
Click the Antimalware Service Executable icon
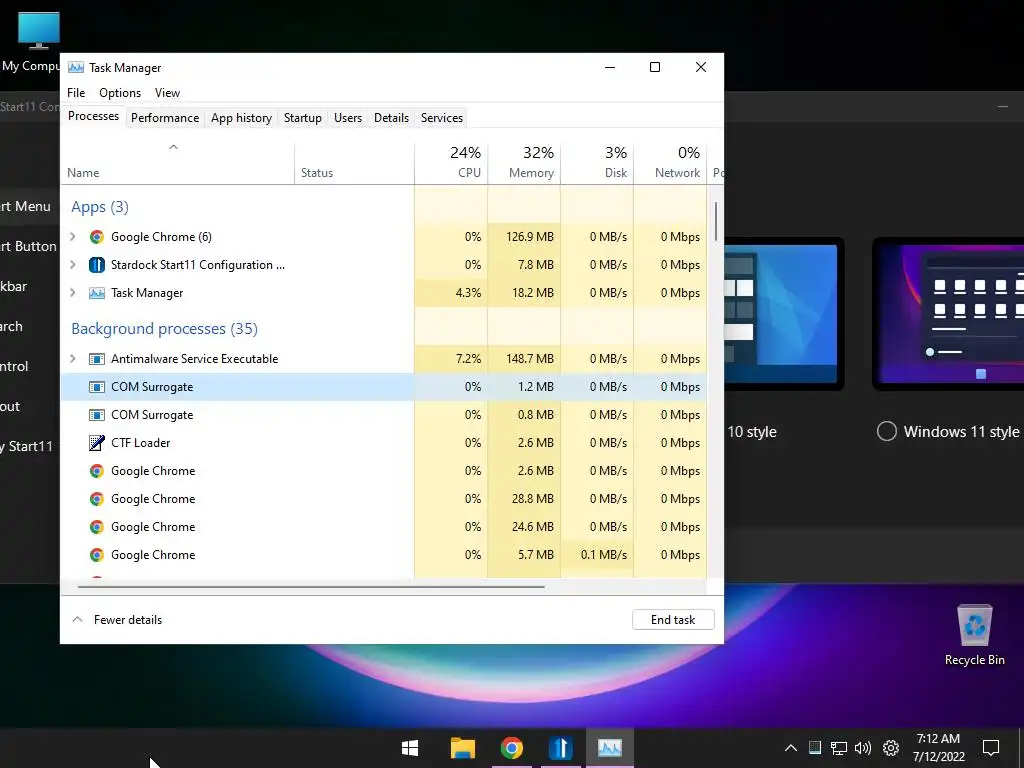coord(97,359)
